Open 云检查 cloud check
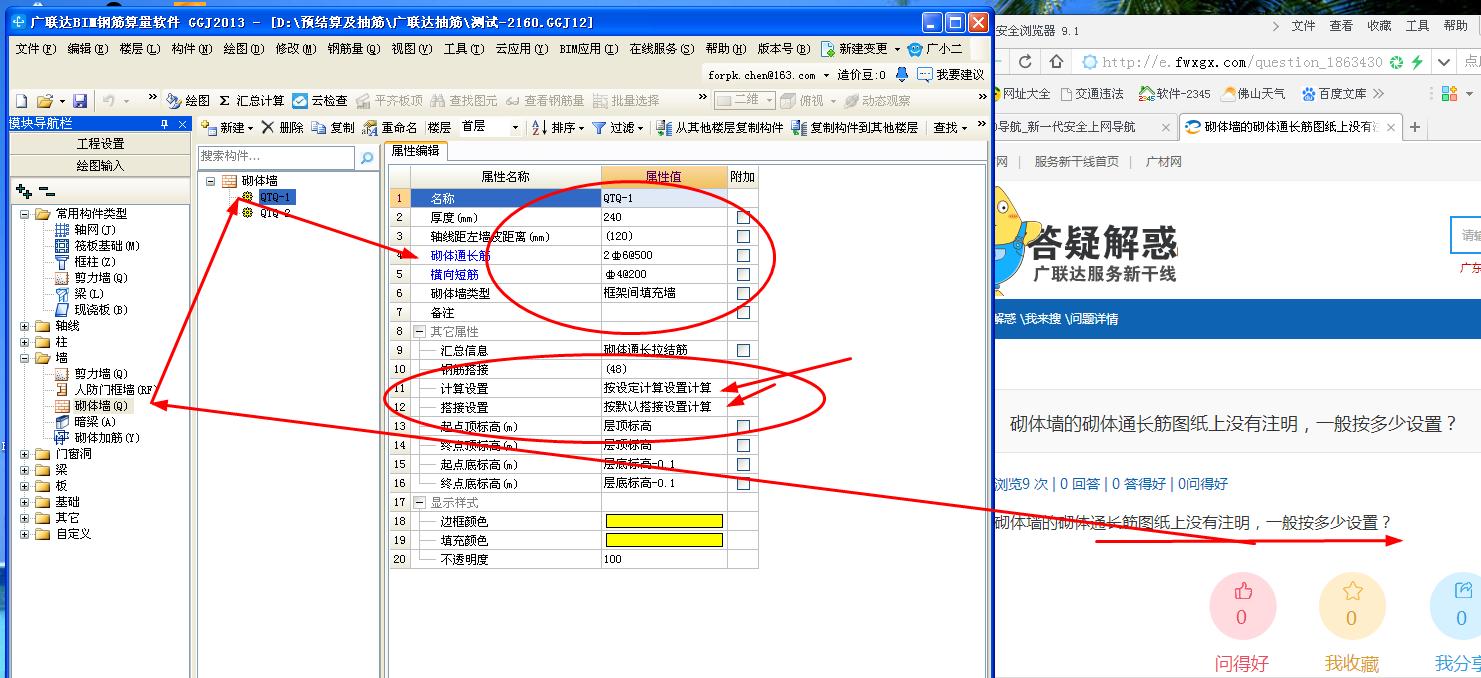This screenshot has height=678, width=1481. click(320, 101)
